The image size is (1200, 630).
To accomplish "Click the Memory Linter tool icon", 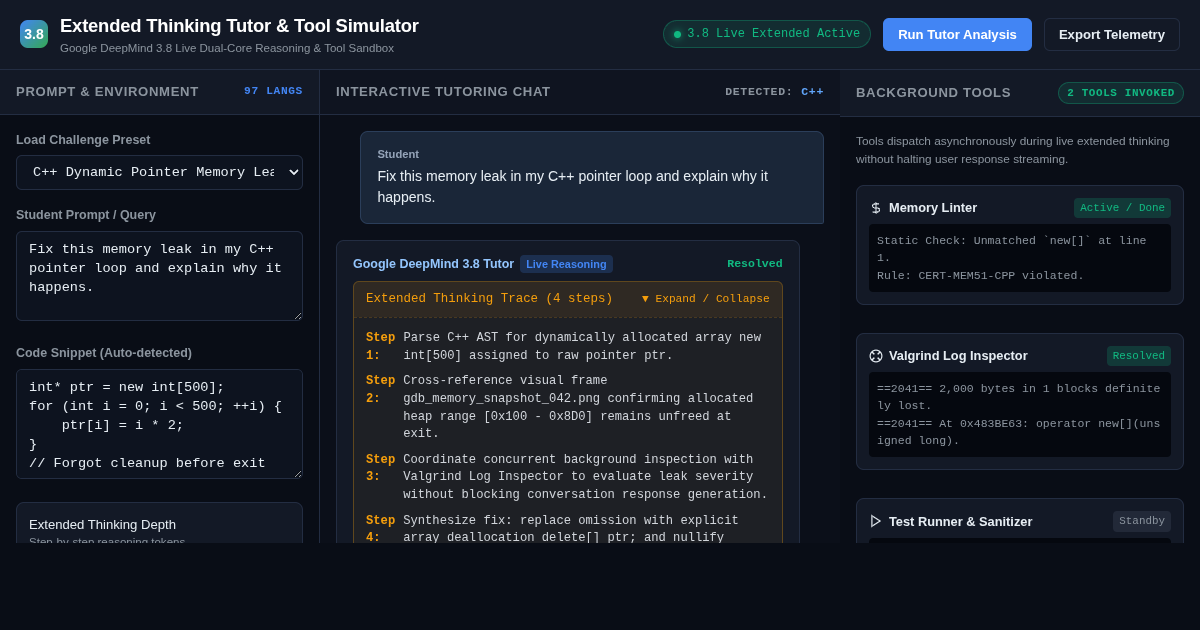I will 876,208.
